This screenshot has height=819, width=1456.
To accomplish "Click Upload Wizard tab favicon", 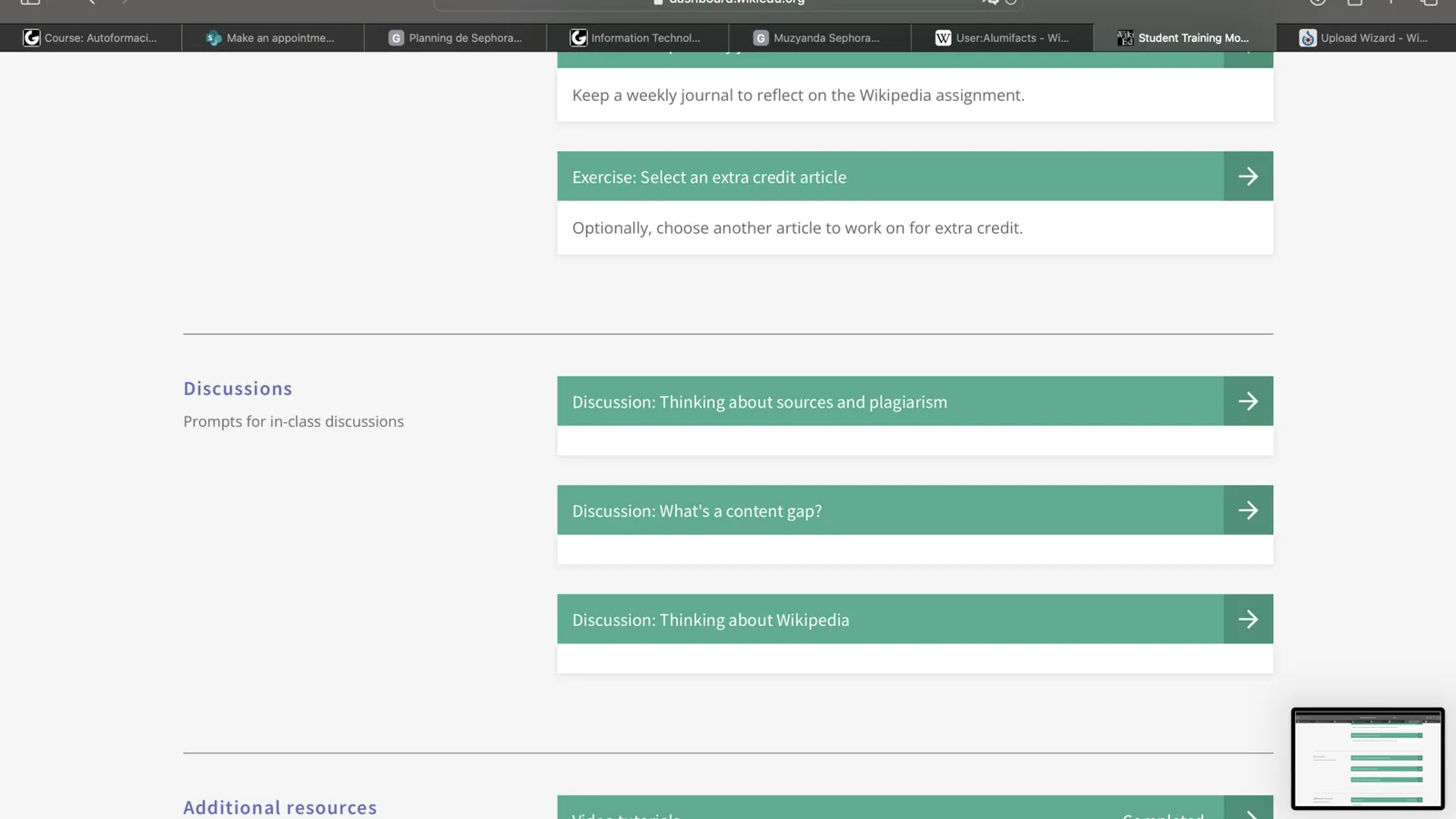I will click(x=1308, y=37).
